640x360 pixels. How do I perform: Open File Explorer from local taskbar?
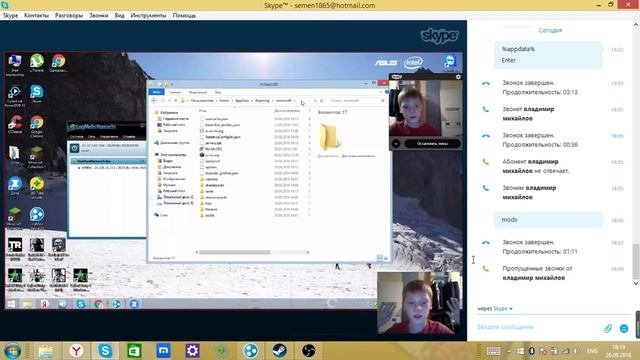coord(46,351)
